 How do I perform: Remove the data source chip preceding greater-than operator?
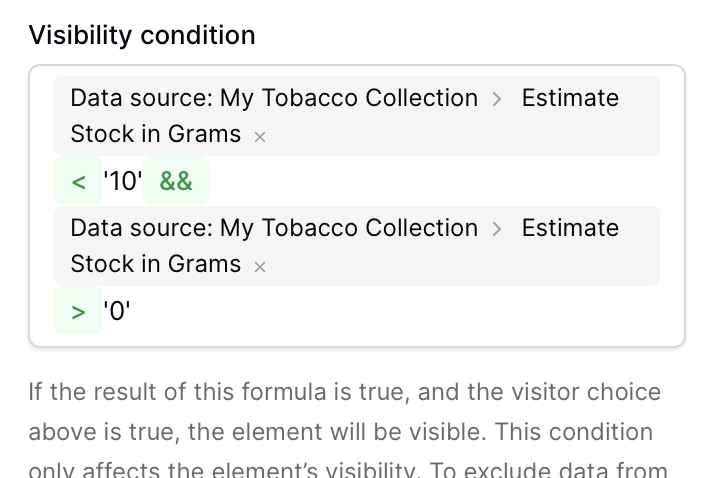pyautogui.click(x=260, y=267)
